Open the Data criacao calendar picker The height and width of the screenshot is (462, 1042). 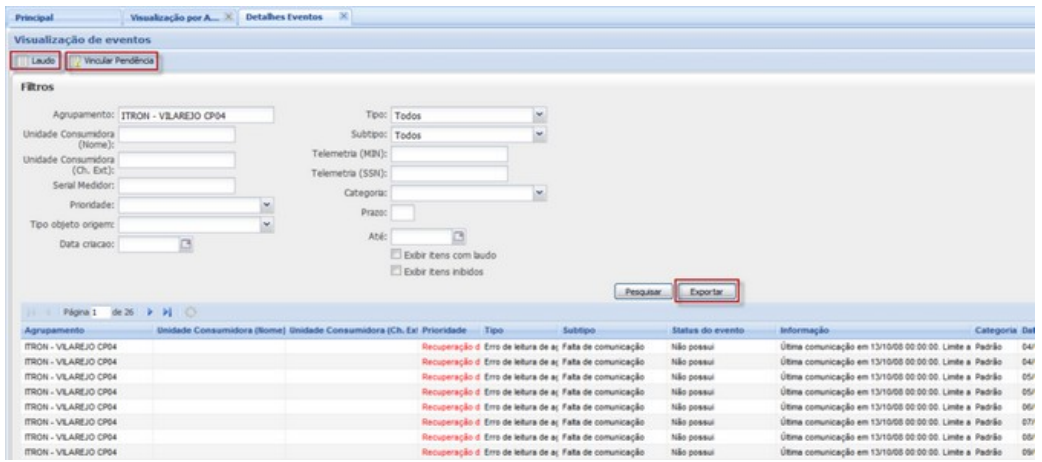[x=185, y=242]
